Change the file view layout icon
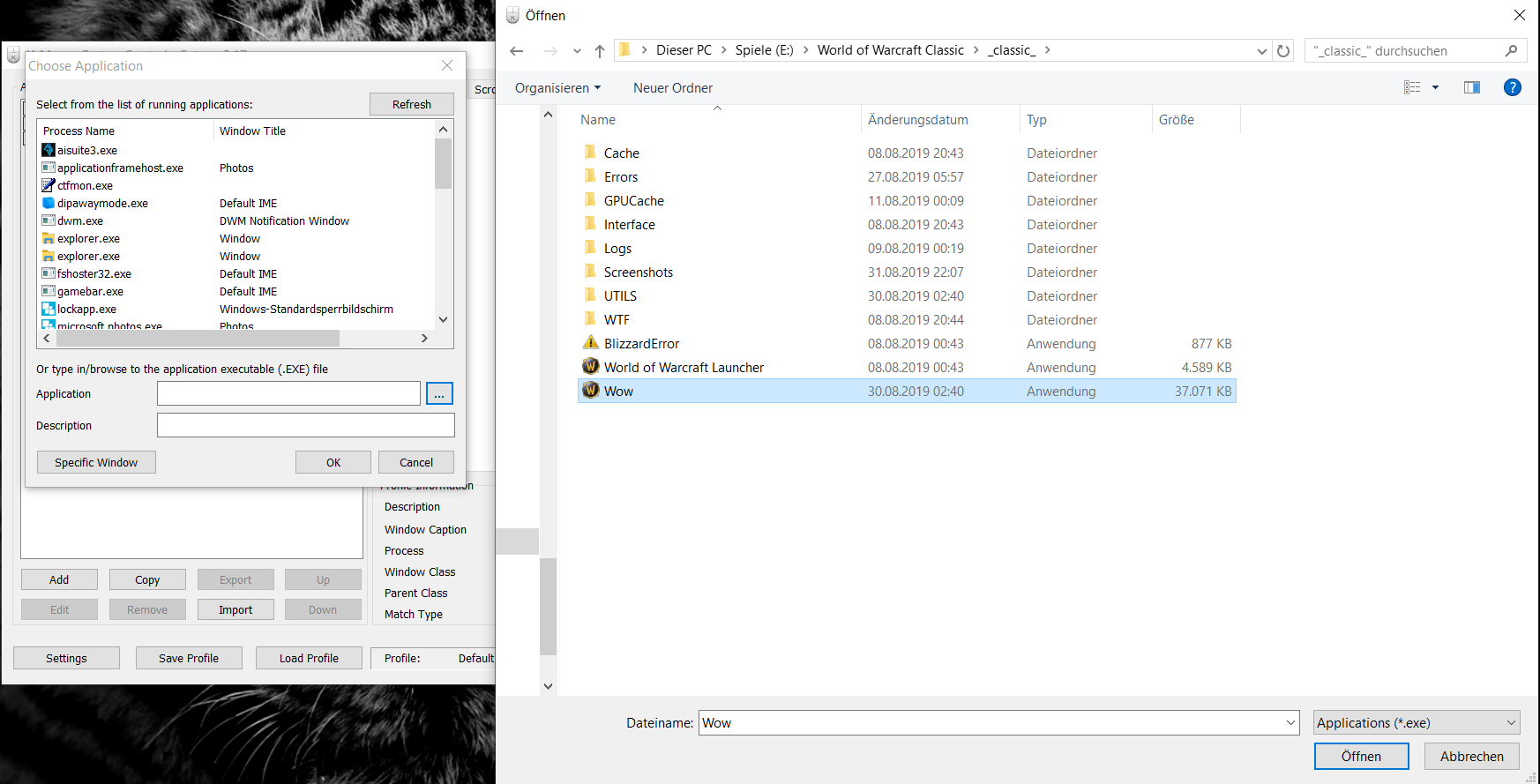 tap(1412, 87)
